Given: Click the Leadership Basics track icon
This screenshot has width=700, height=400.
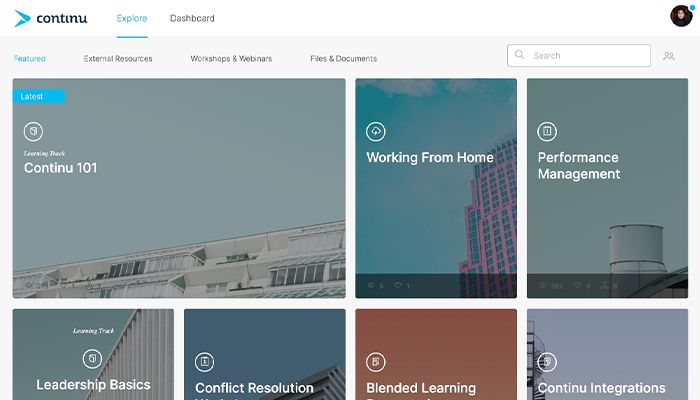Looking at the screenshot, I should point(92,358).
